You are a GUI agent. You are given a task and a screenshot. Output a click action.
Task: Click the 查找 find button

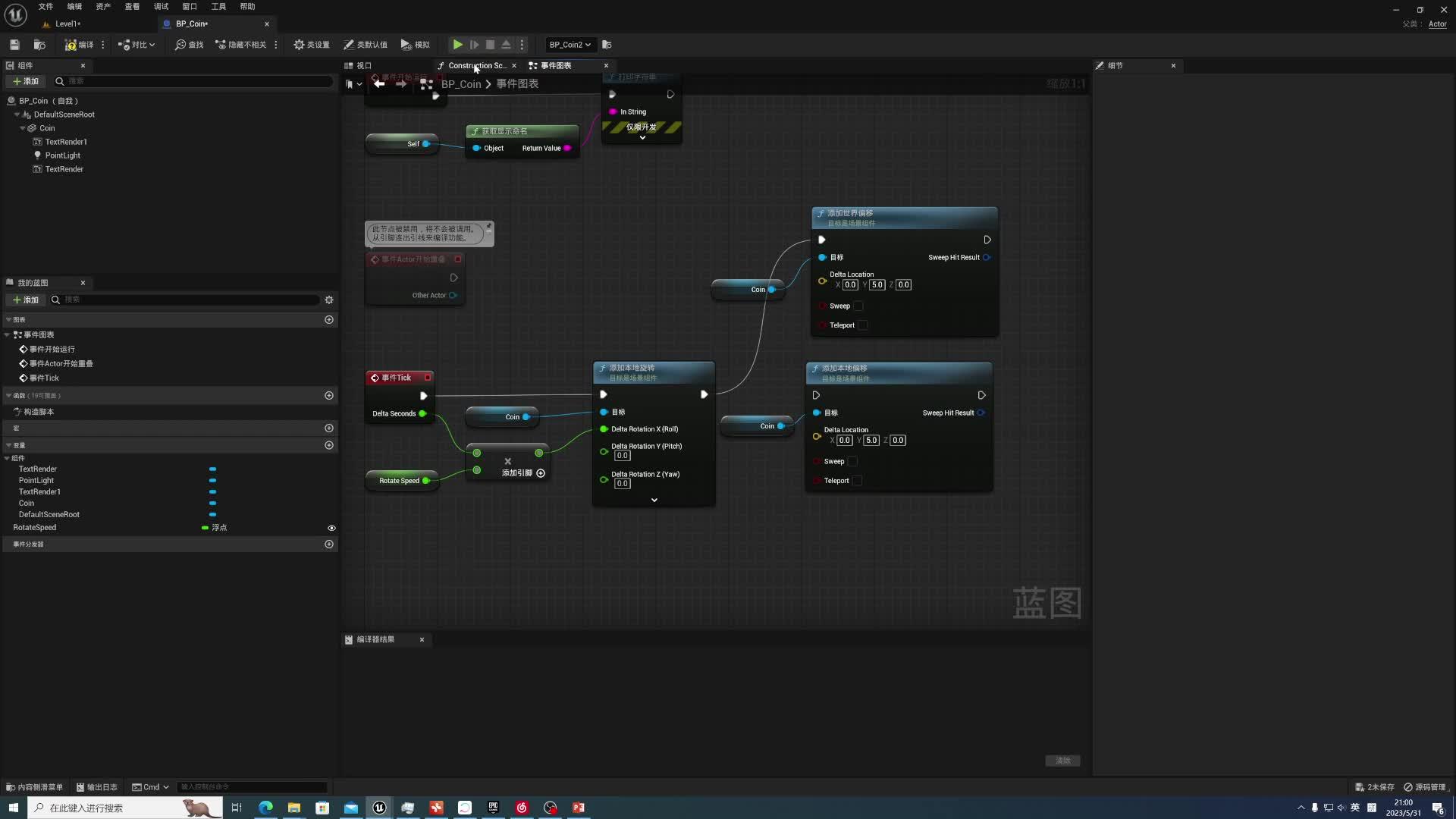[190, 45]
